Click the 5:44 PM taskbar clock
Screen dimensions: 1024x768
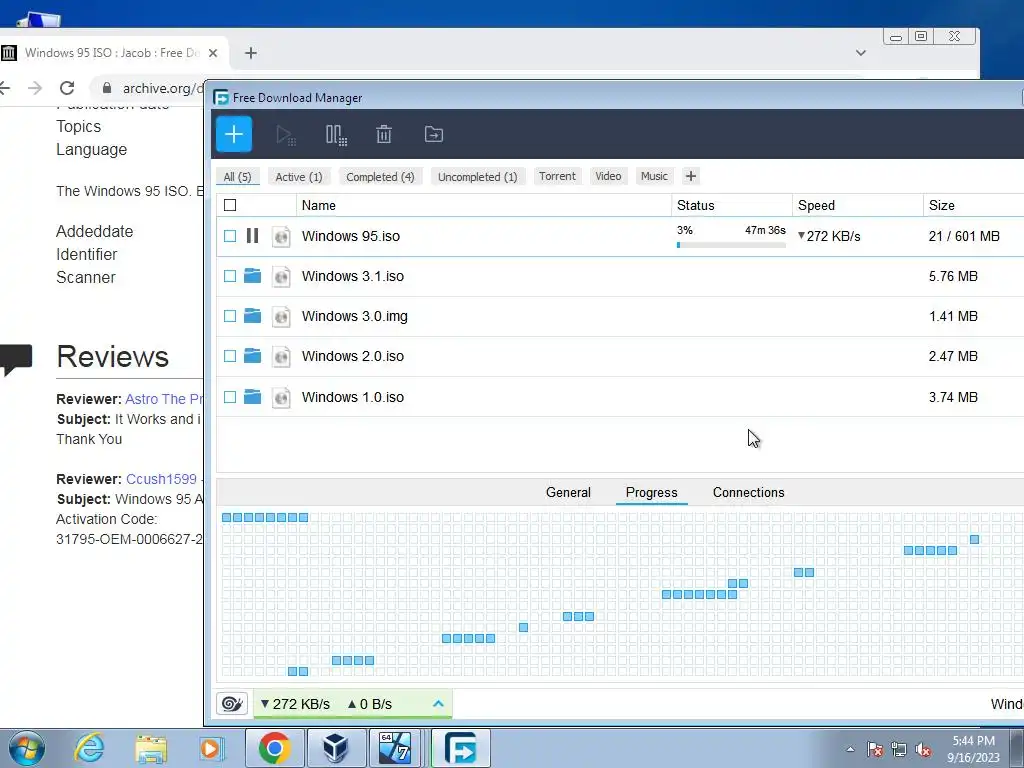(974, 741)
